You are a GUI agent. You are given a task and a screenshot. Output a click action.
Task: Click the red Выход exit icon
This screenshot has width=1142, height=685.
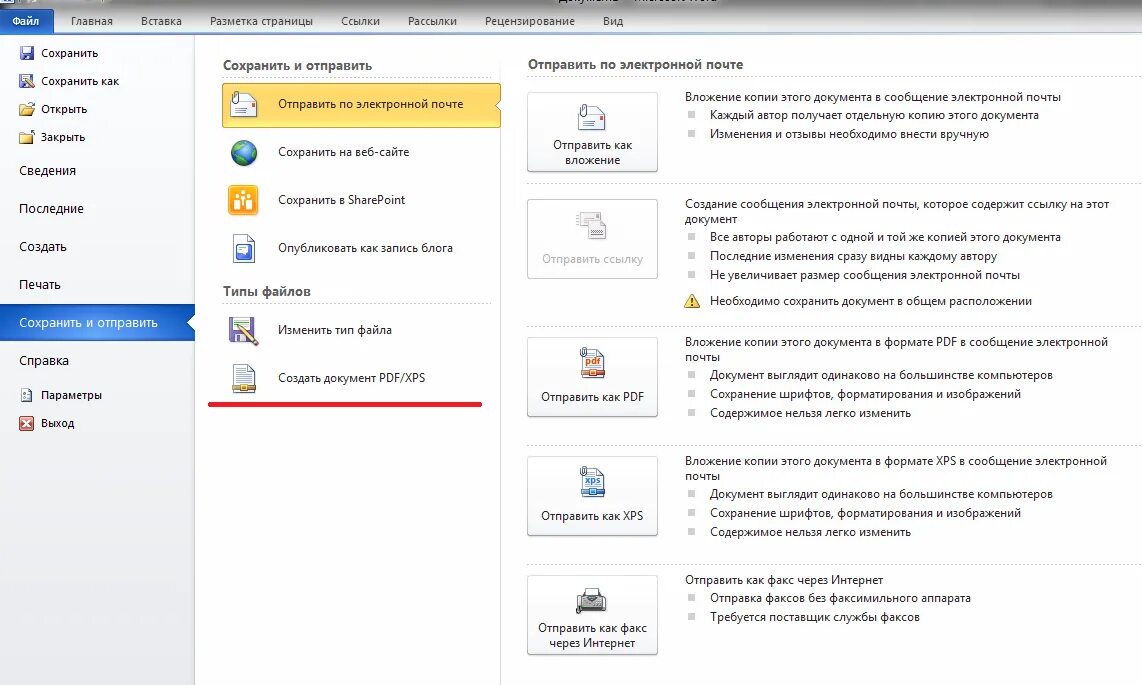27,423
